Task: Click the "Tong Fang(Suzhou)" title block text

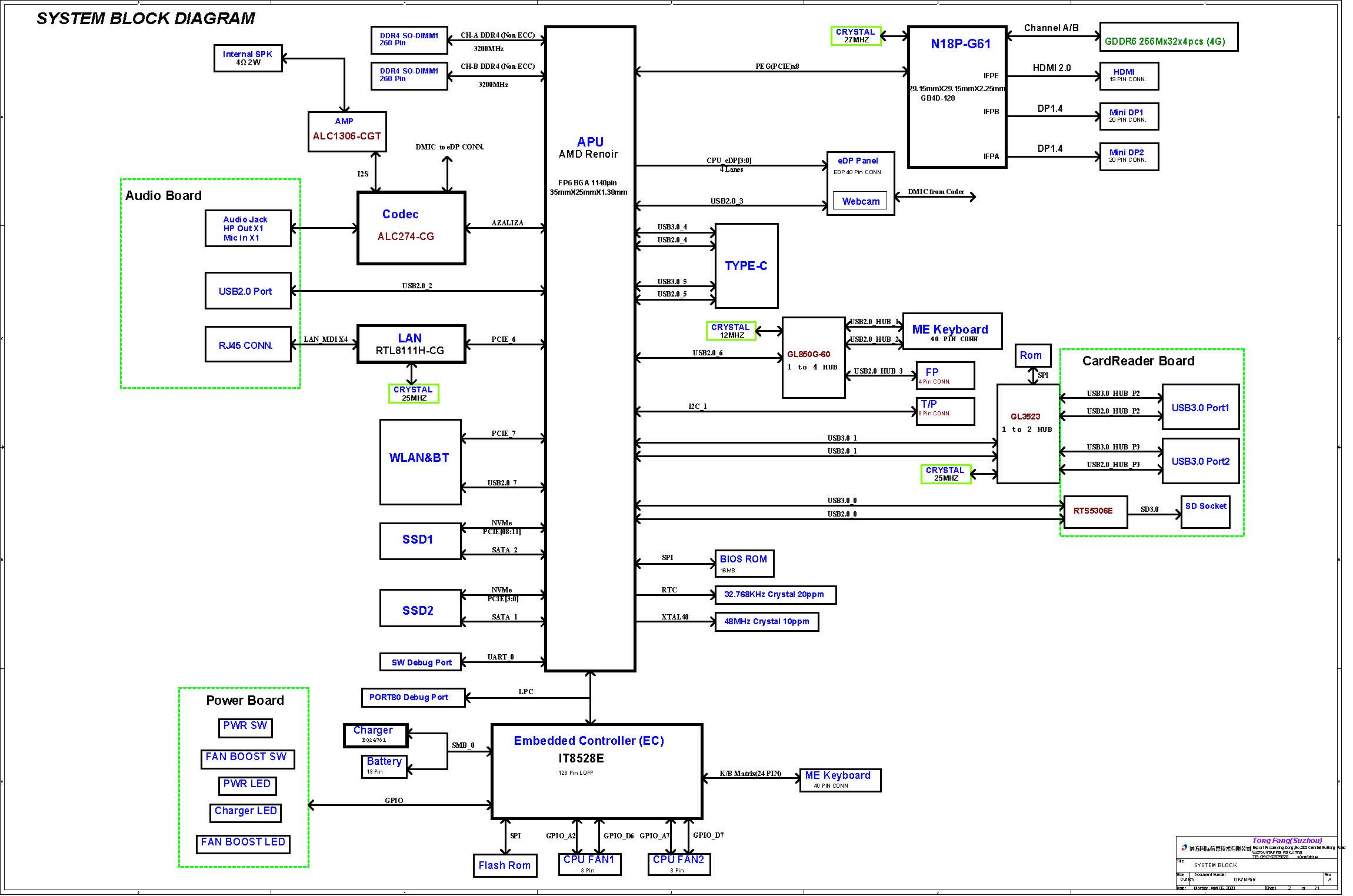Action: click(1287, 841)
